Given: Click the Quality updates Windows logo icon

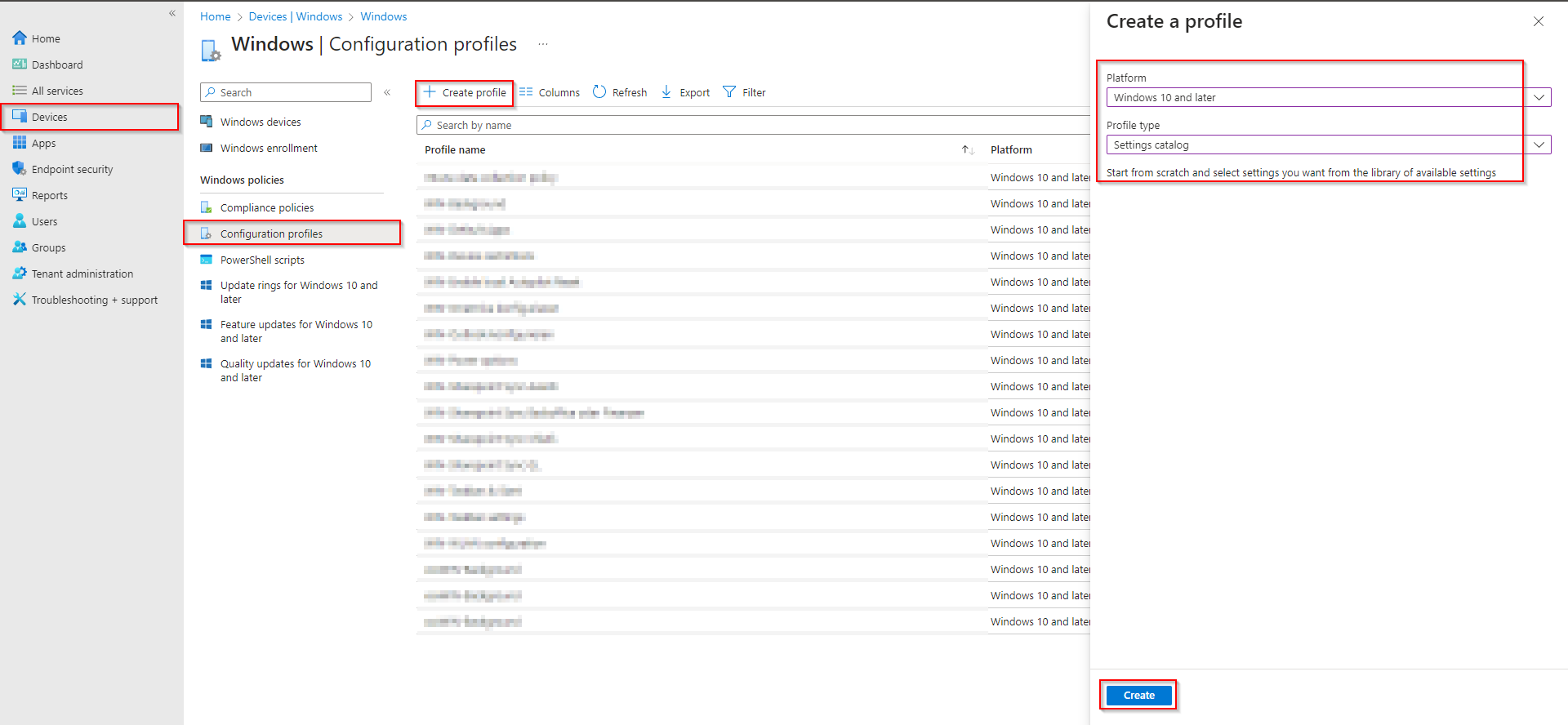Looking at the screenshot, I should (x=207, y=364).
